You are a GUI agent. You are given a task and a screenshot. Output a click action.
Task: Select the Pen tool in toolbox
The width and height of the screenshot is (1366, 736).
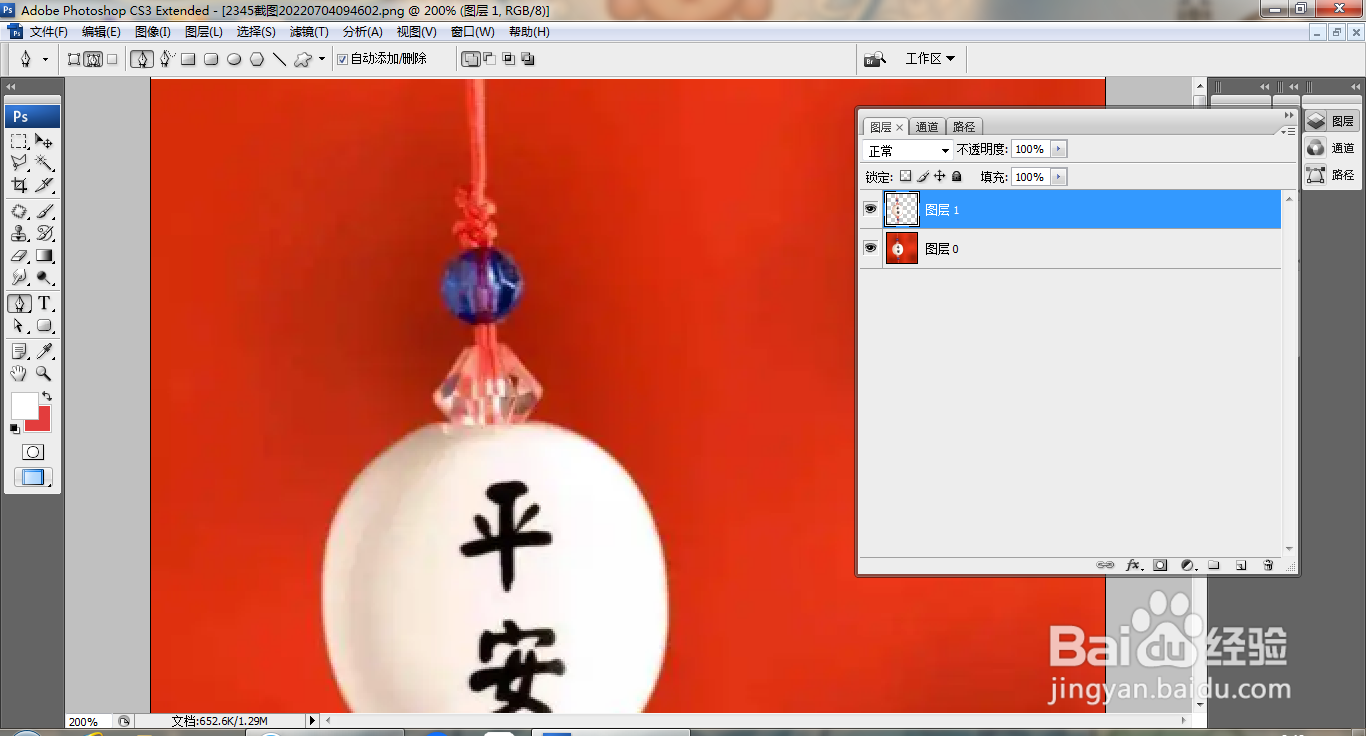pyautogui.click(x=19, y=304)
